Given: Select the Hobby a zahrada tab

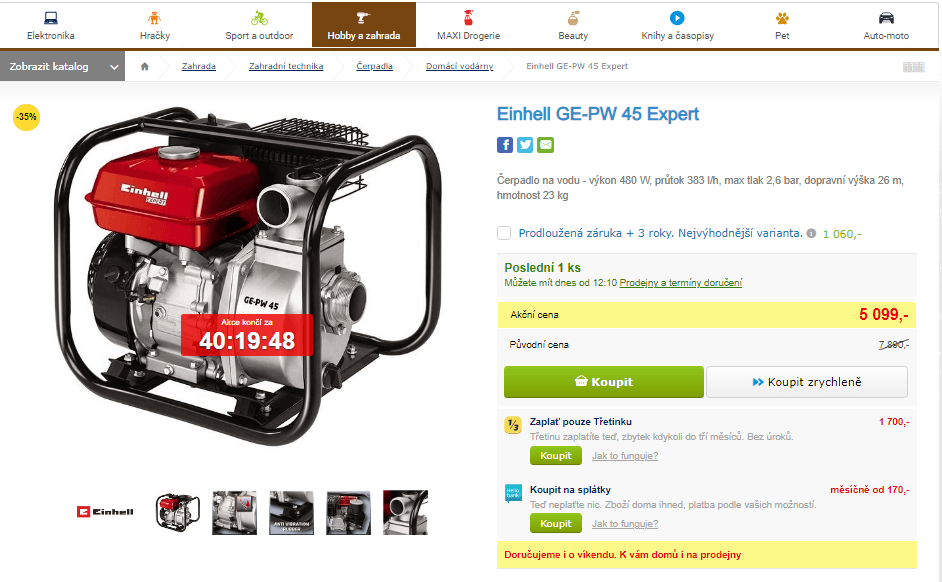Looking at the screenshot, I should click(364, 25).
